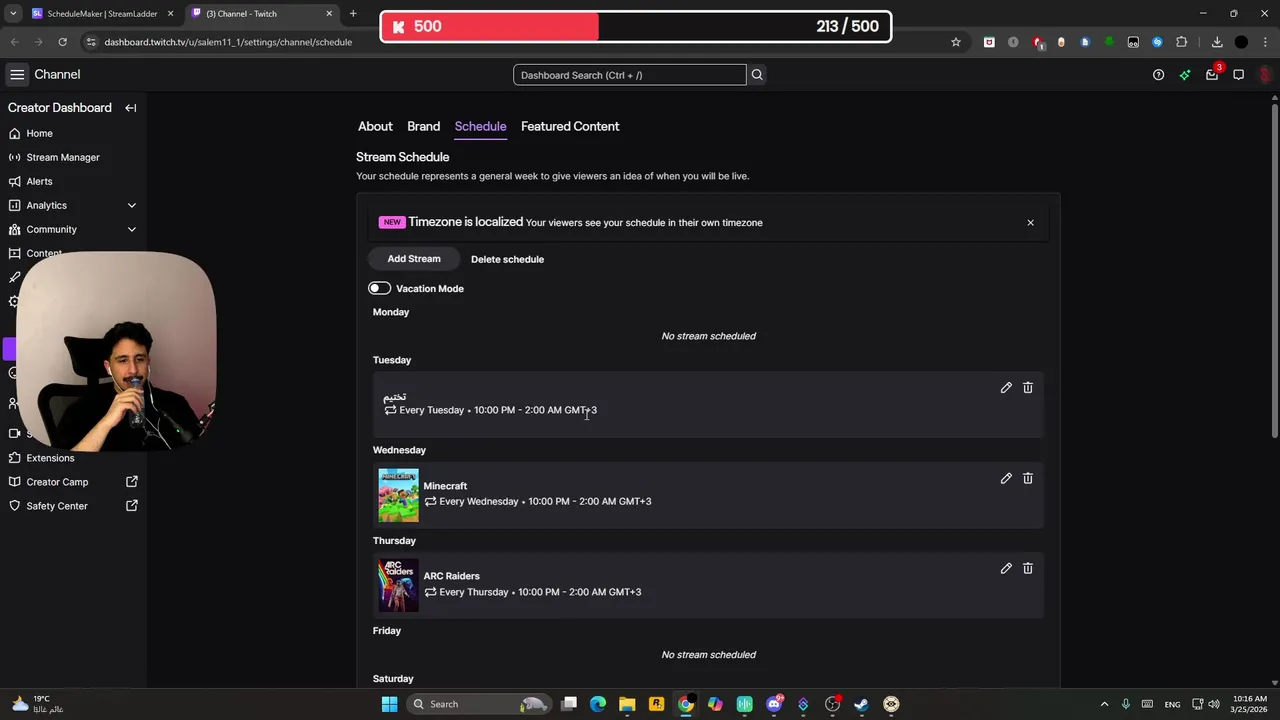Viewport: 1280px width, 720px height.
Task: Click the Shazam extension icon
Action: 1157,42
